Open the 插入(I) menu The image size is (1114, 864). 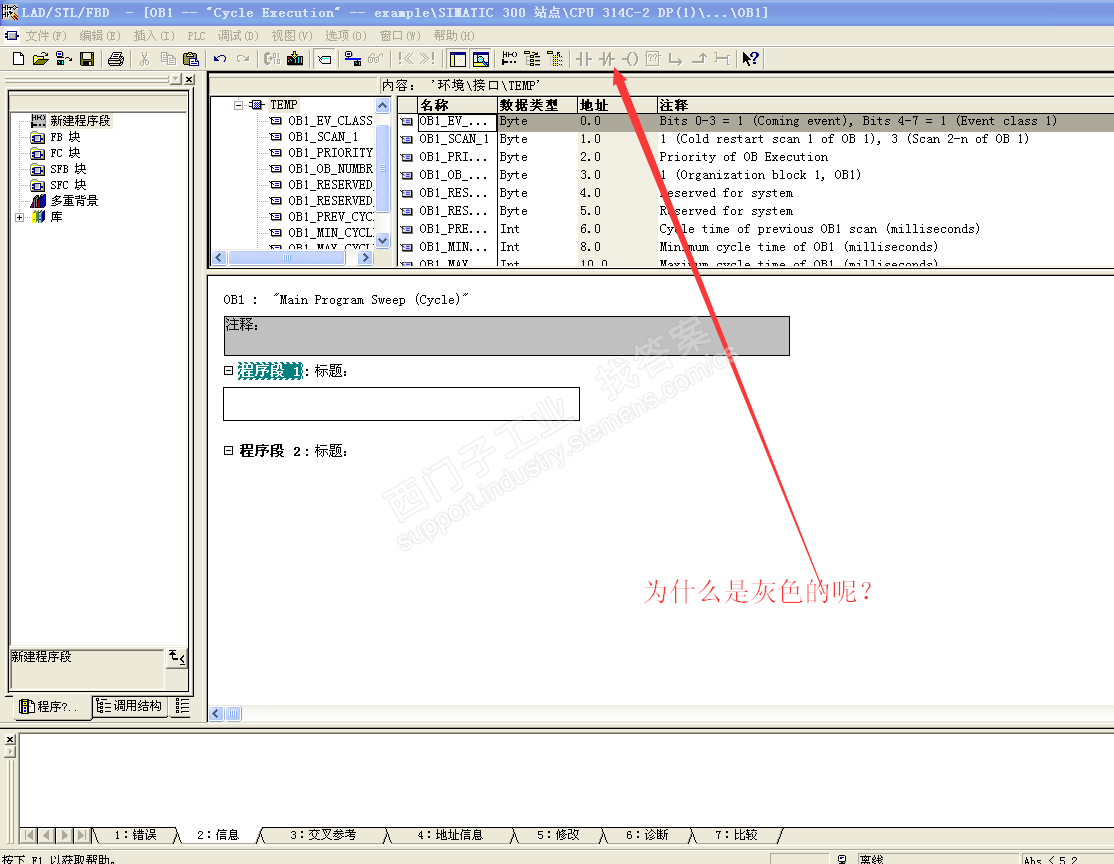(153, 36)
